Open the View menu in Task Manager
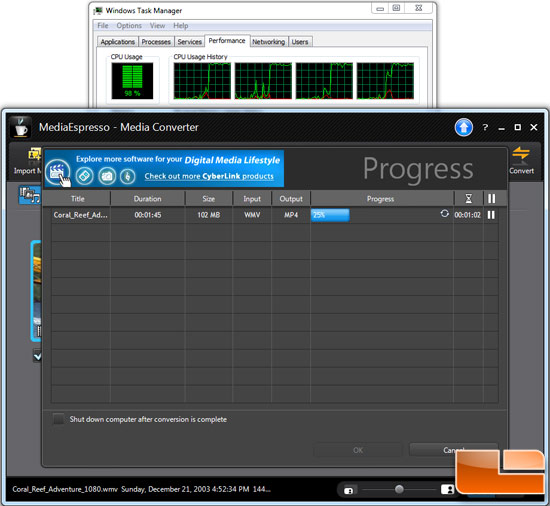550x506 pixels. (x=157, y=26)
